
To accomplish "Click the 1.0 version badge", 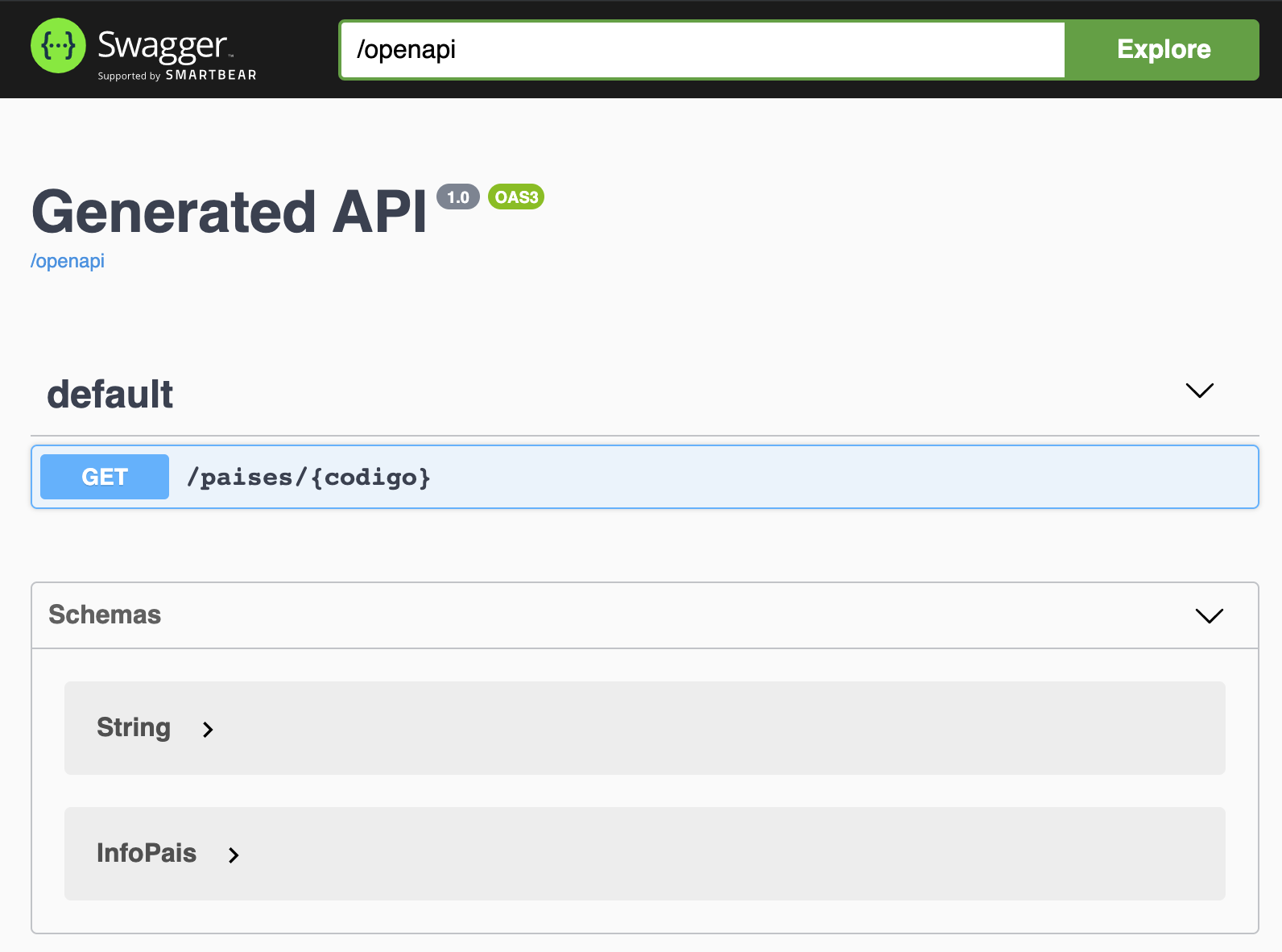I will tap(457, 197).
